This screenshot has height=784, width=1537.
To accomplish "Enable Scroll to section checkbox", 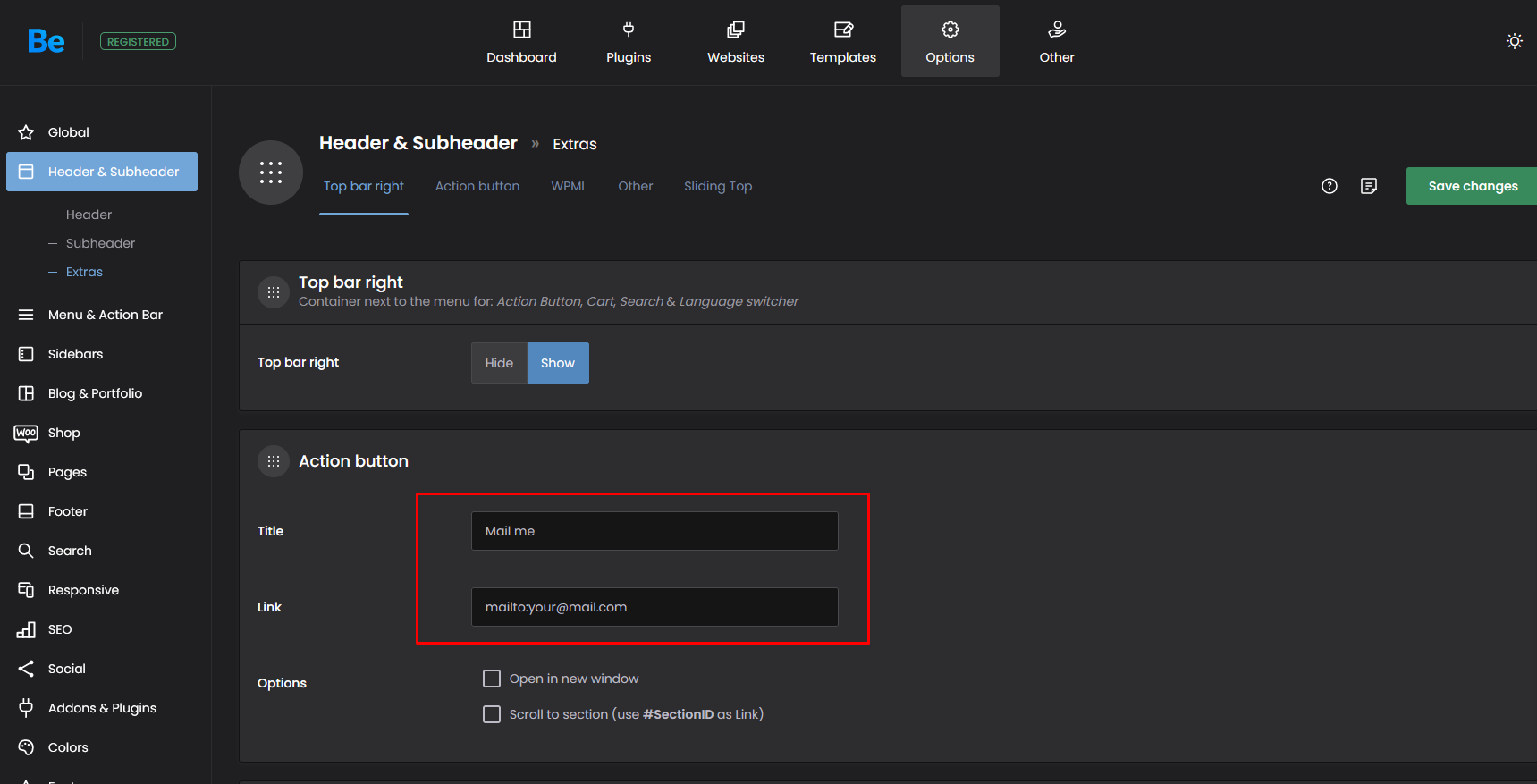I will click(x=492, y=714).
